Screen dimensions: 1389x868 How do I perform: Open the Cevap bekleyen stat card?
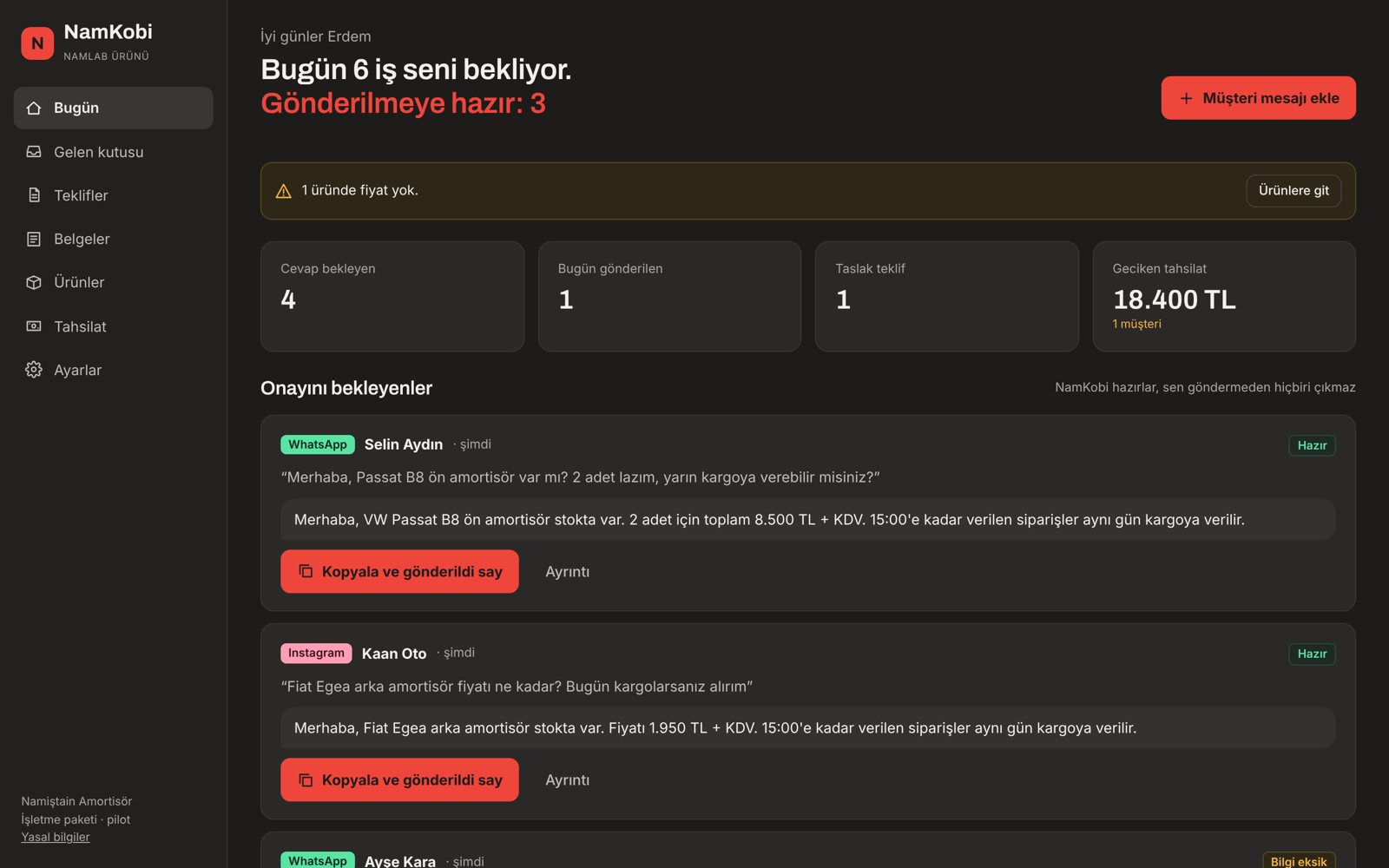click(392, 296)
